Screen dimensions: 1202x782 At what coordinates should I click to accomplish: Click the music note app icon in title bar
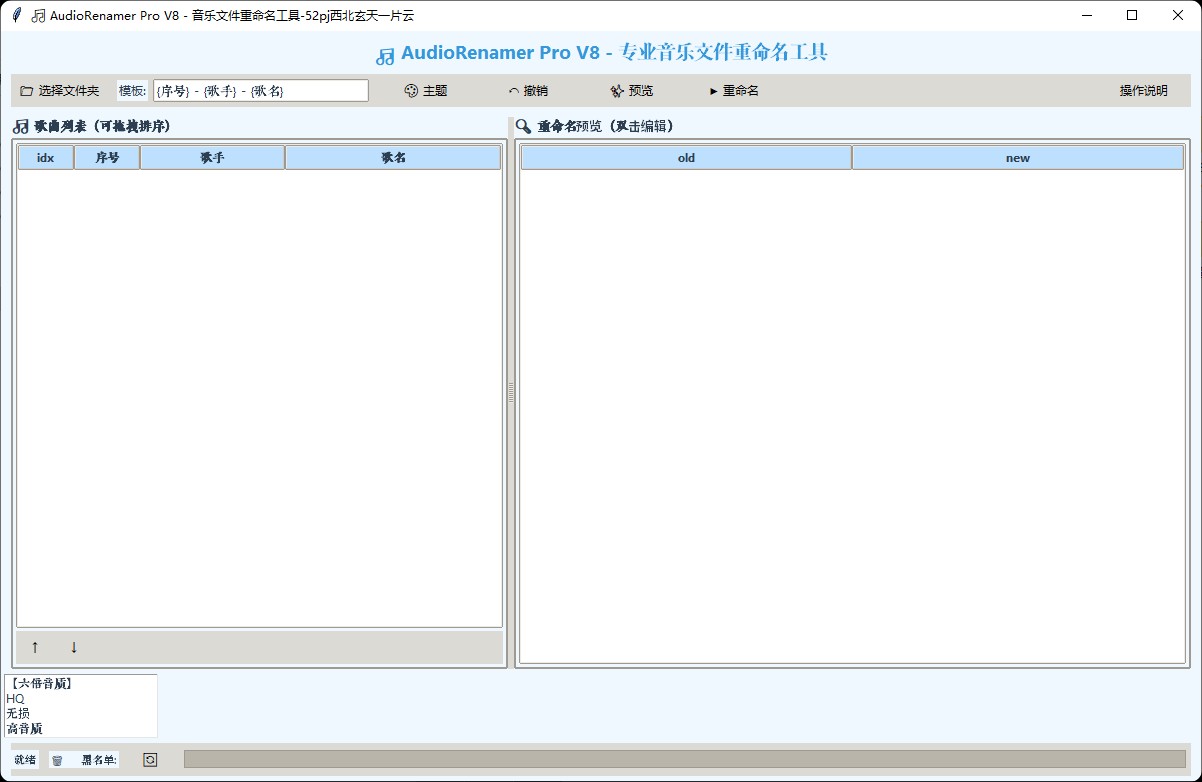coord(39,15)
